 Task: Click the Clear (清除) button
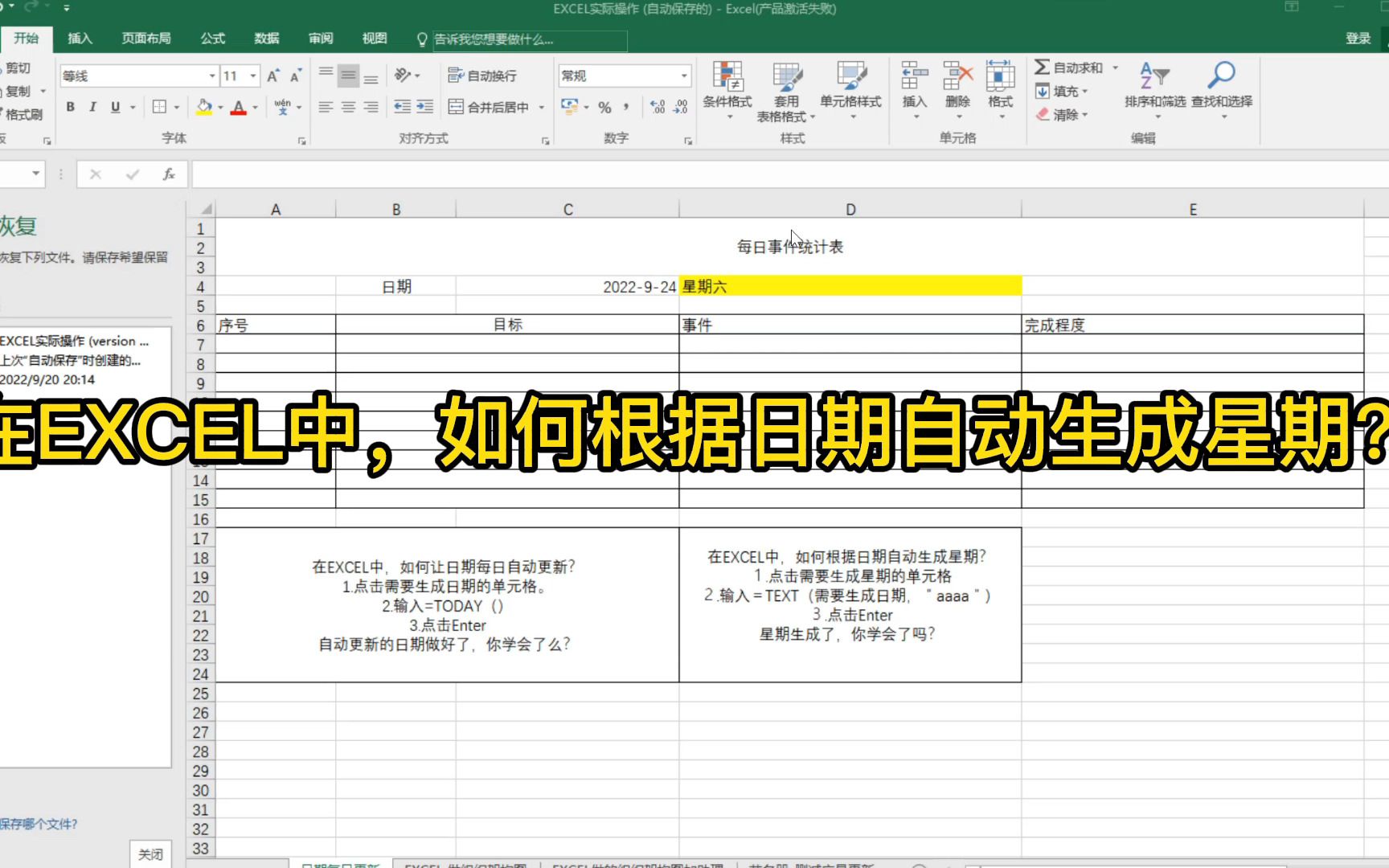(x=1062, y=114)
